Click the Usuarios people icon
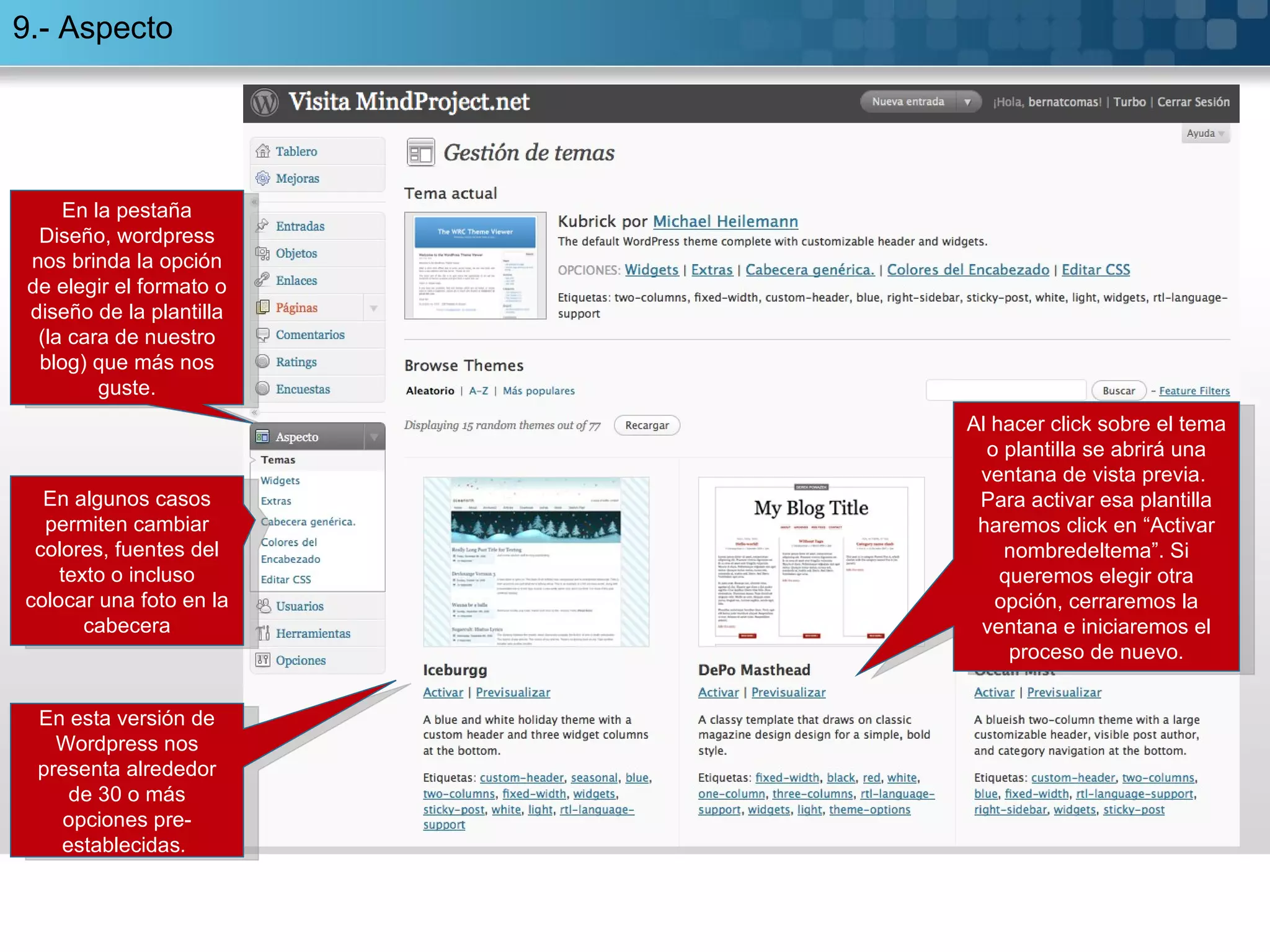The width and height of the screenshot is (1270, 952). point(264,606)
